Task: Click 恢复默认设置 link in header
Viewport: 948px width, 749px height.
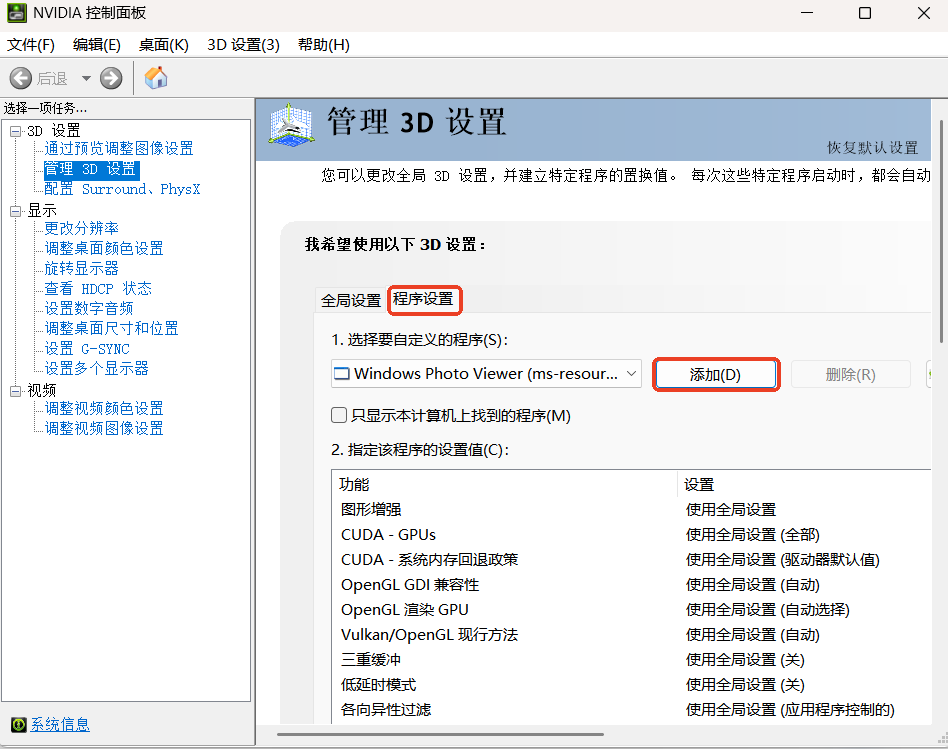Action: 871,148
